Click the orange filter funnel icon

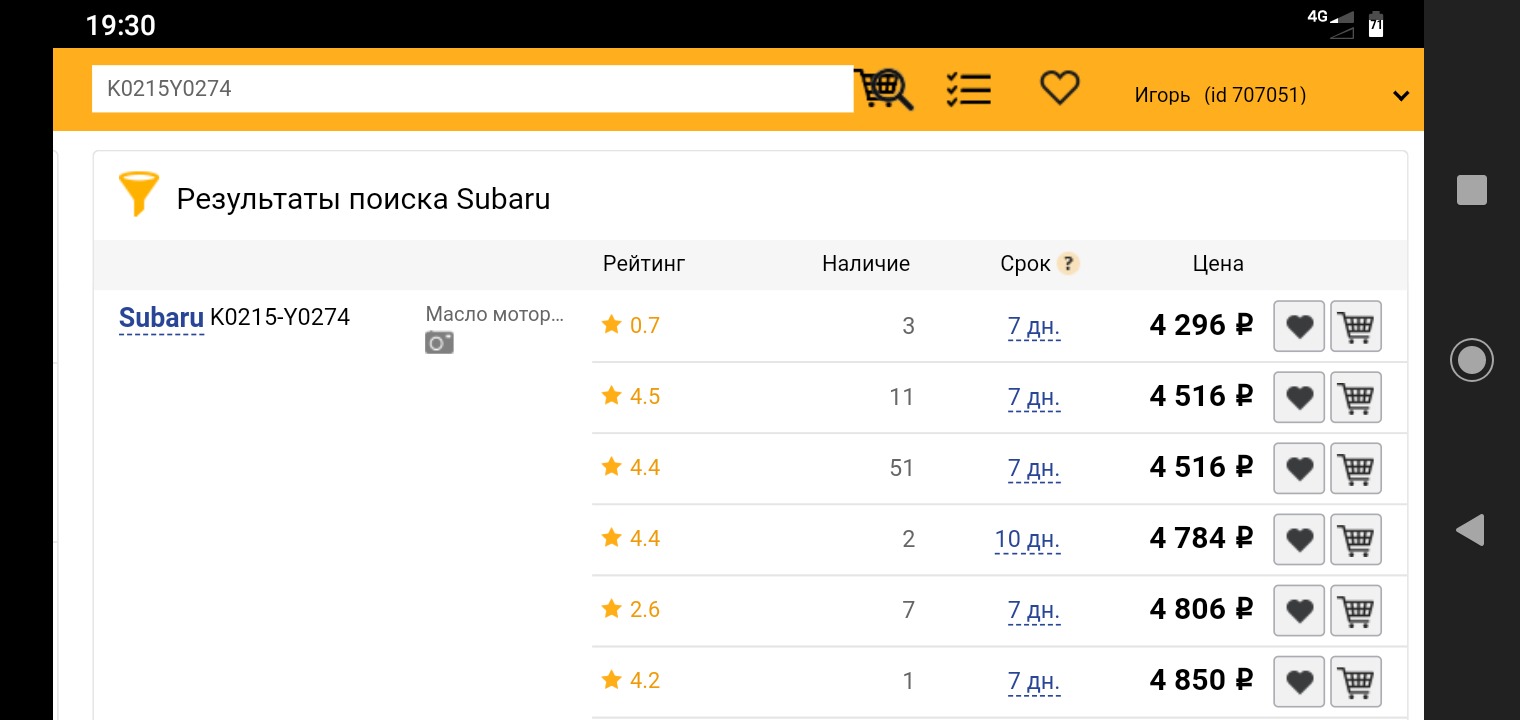coord(139,194)
